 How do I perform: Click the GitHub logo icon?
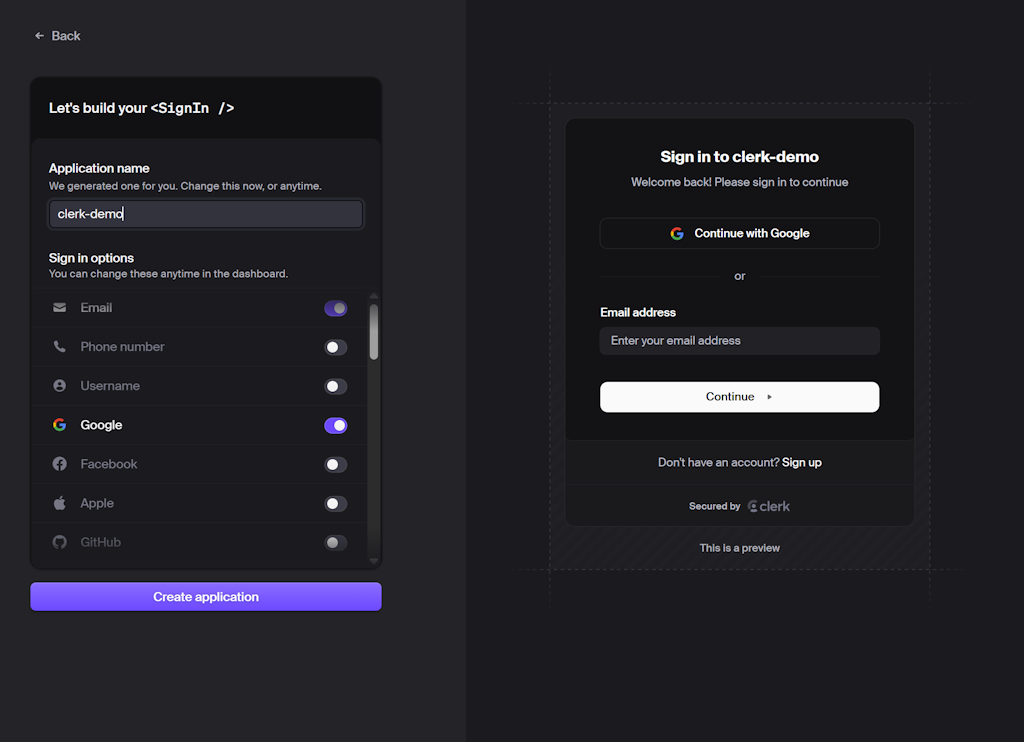tap(60, 542)
